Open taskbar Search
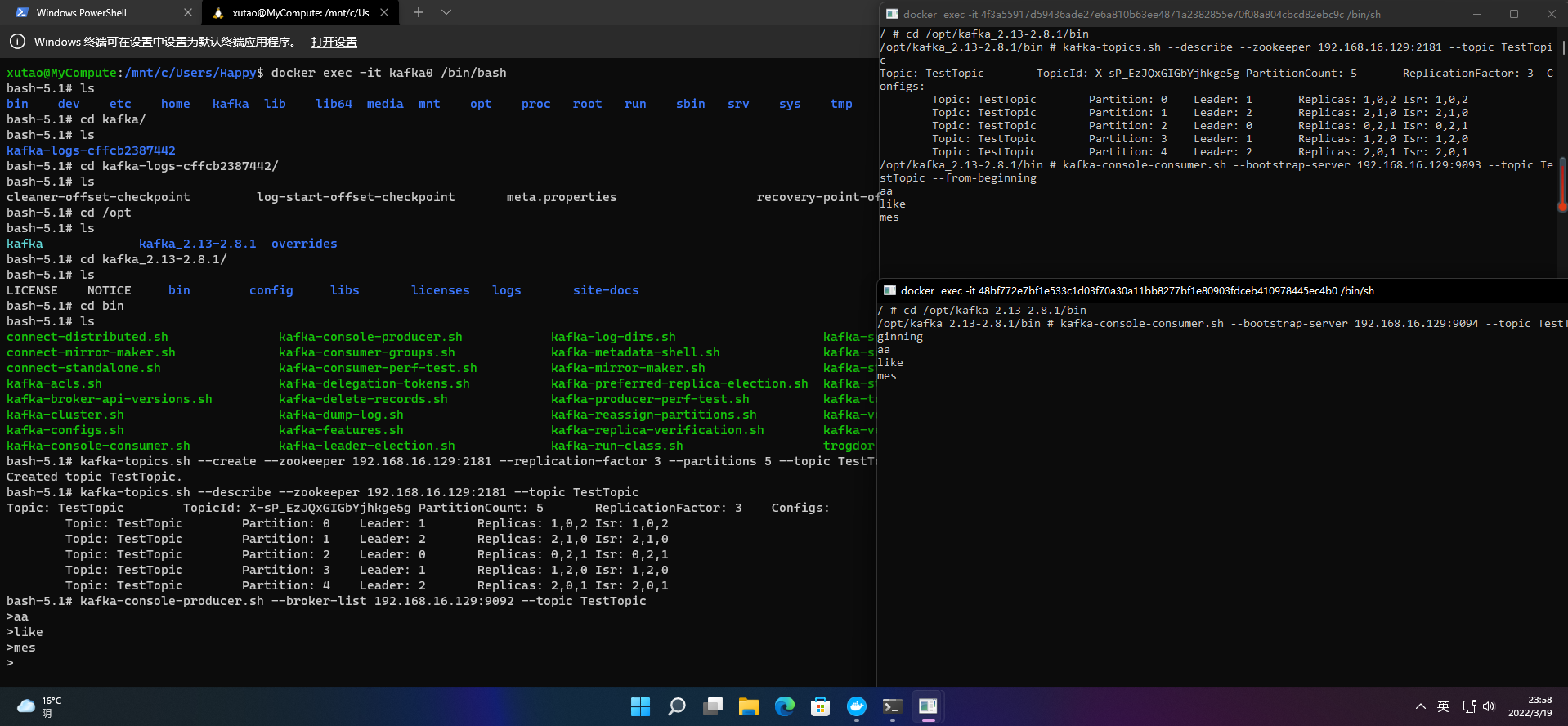This screenshot has width=1568, height=726. [676, 706]
